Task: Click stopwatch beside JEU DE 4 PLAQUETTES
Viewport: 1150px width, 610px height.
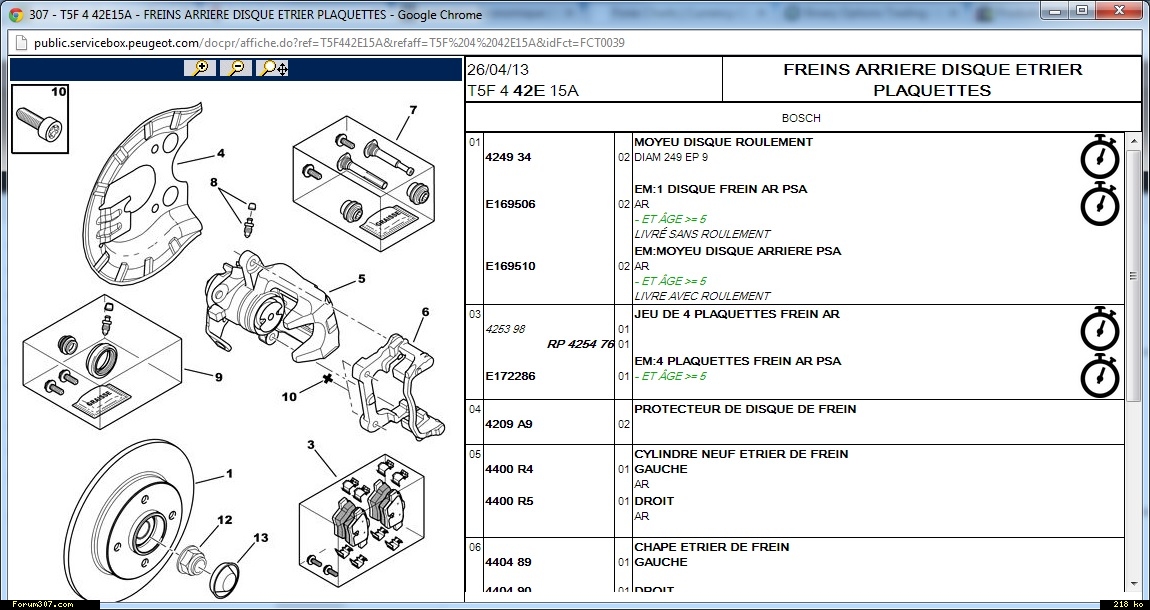Action: 1100,329
